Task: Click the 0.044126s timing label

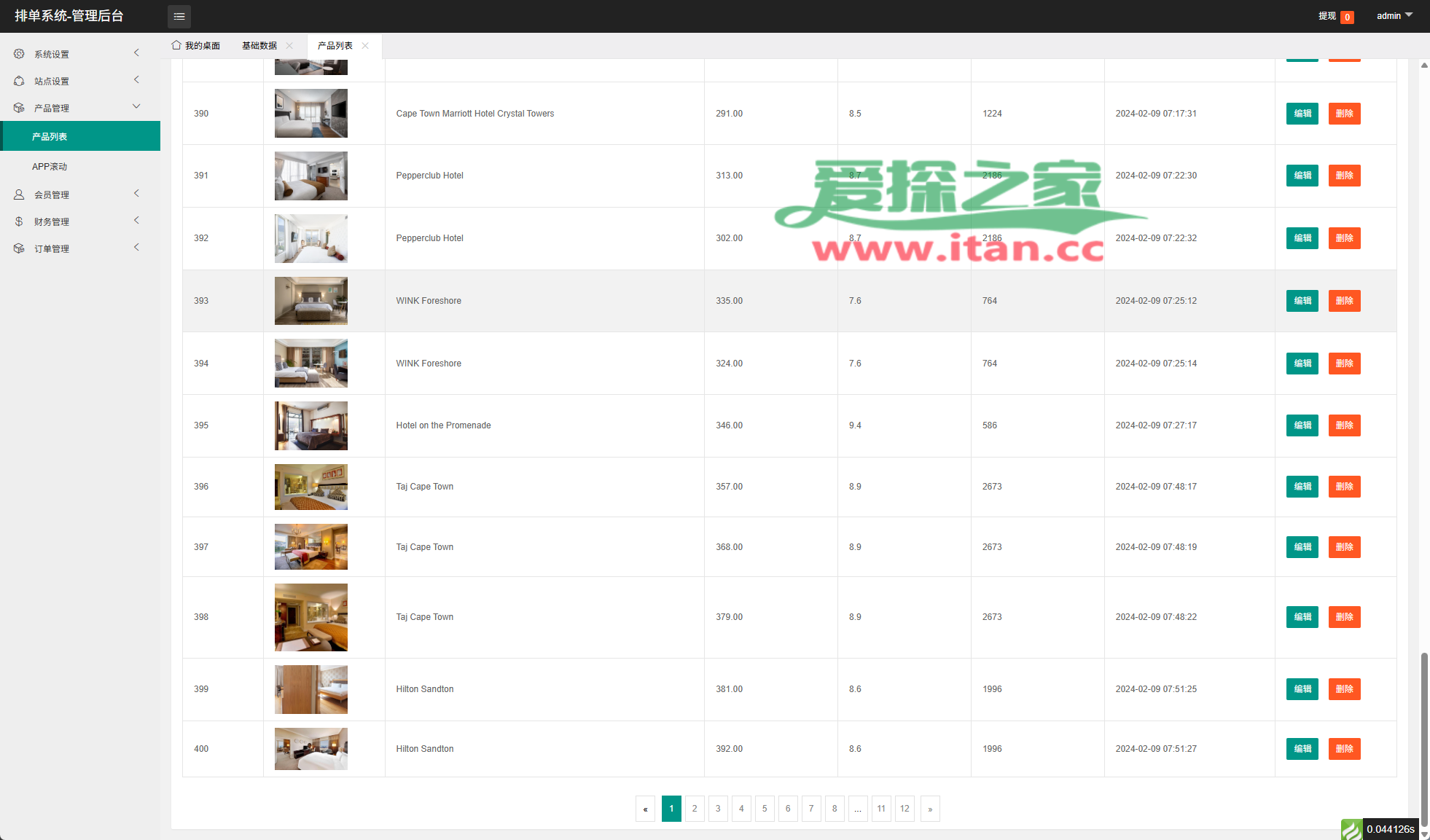Action: 1390,830
